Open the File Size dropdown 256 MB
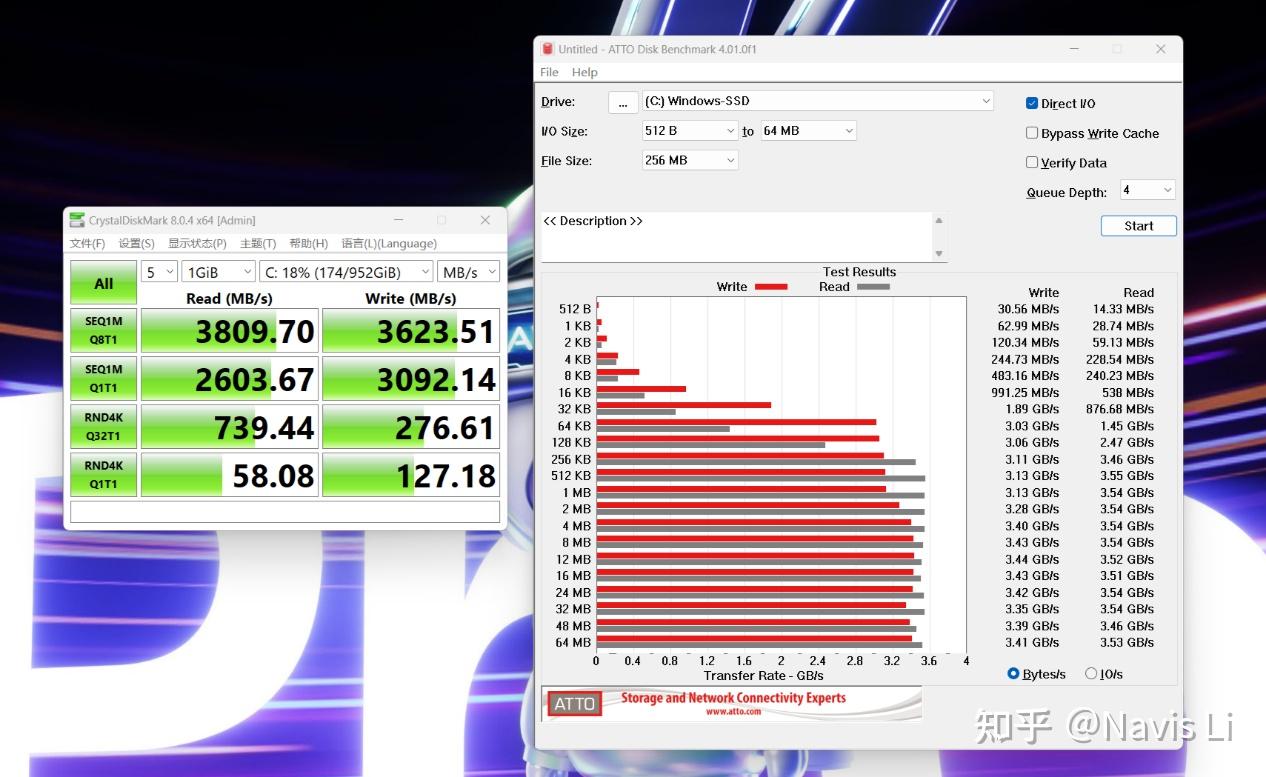 tap(690, 160)
